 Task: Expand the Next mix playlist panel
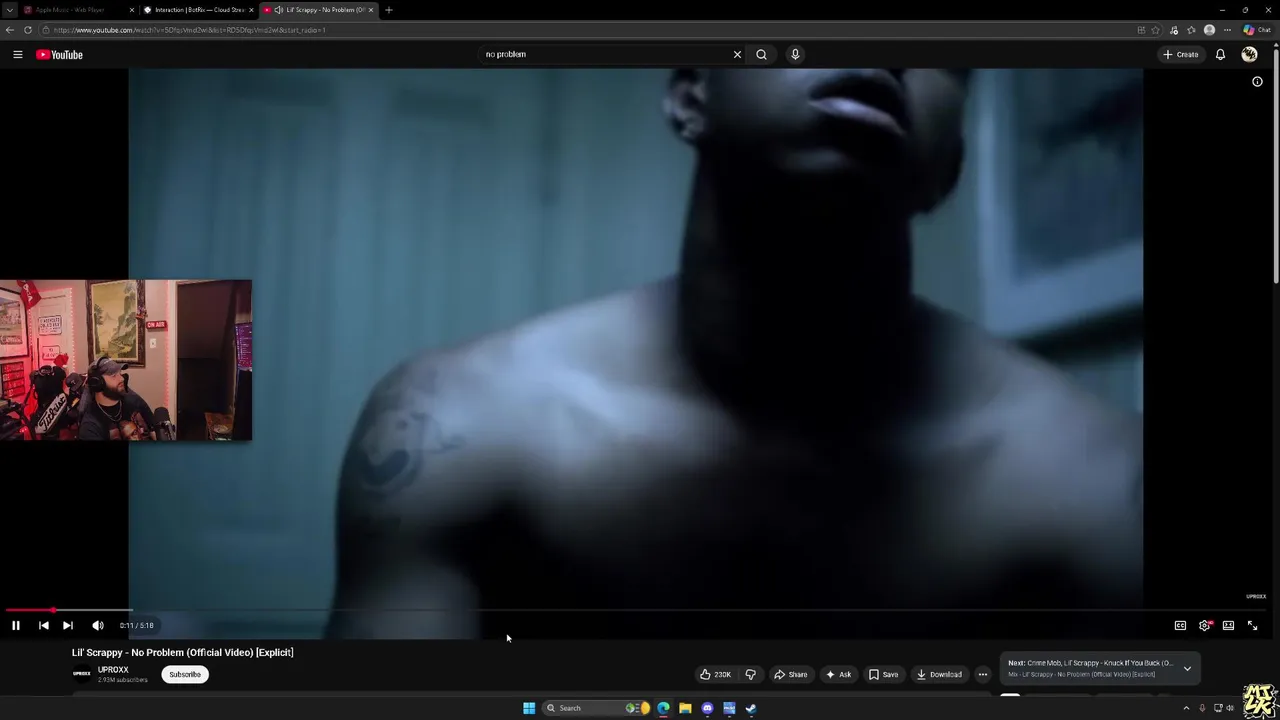pyautogui.click(x=1187, y=668)
